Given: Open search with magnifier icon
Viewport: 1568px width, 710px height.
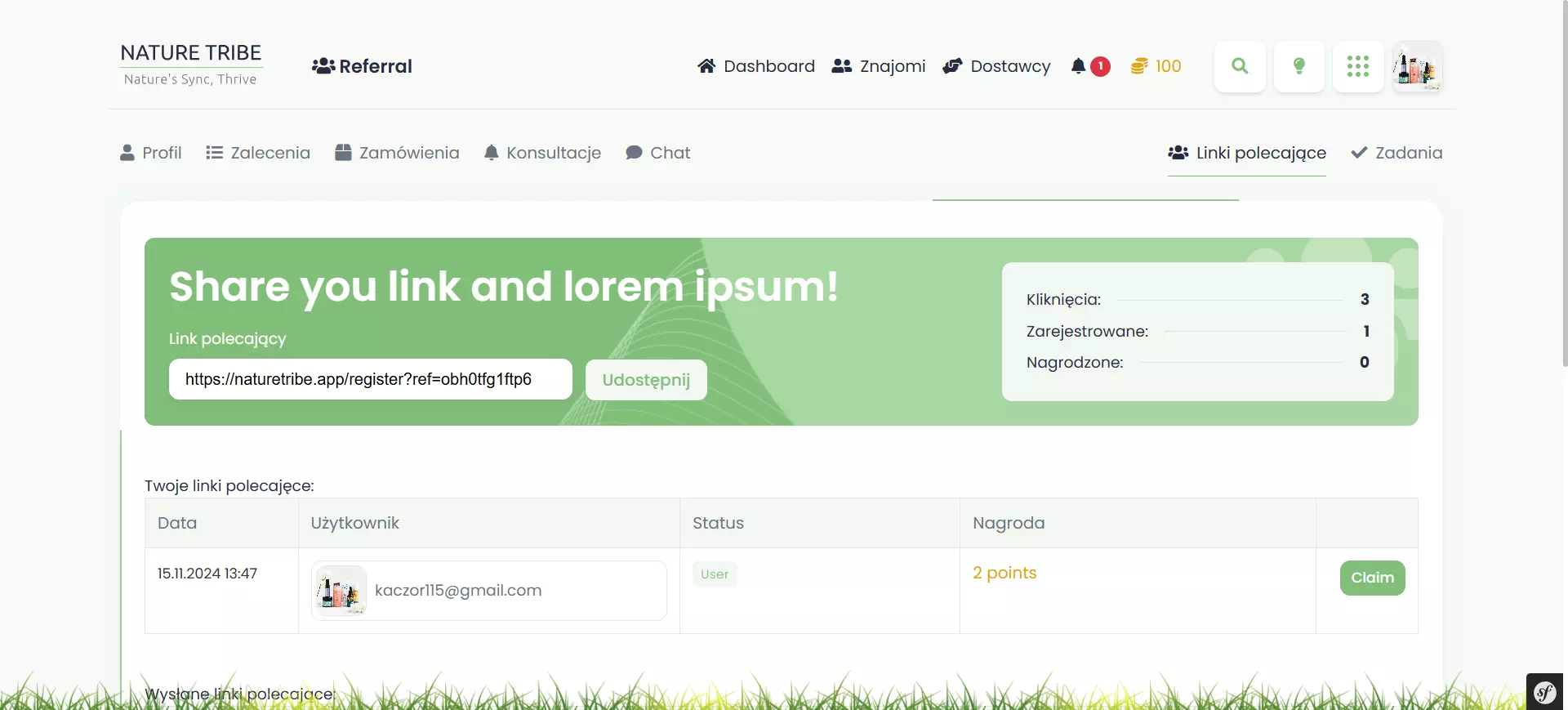Looking at the screenshot, I should [1240, 66].
